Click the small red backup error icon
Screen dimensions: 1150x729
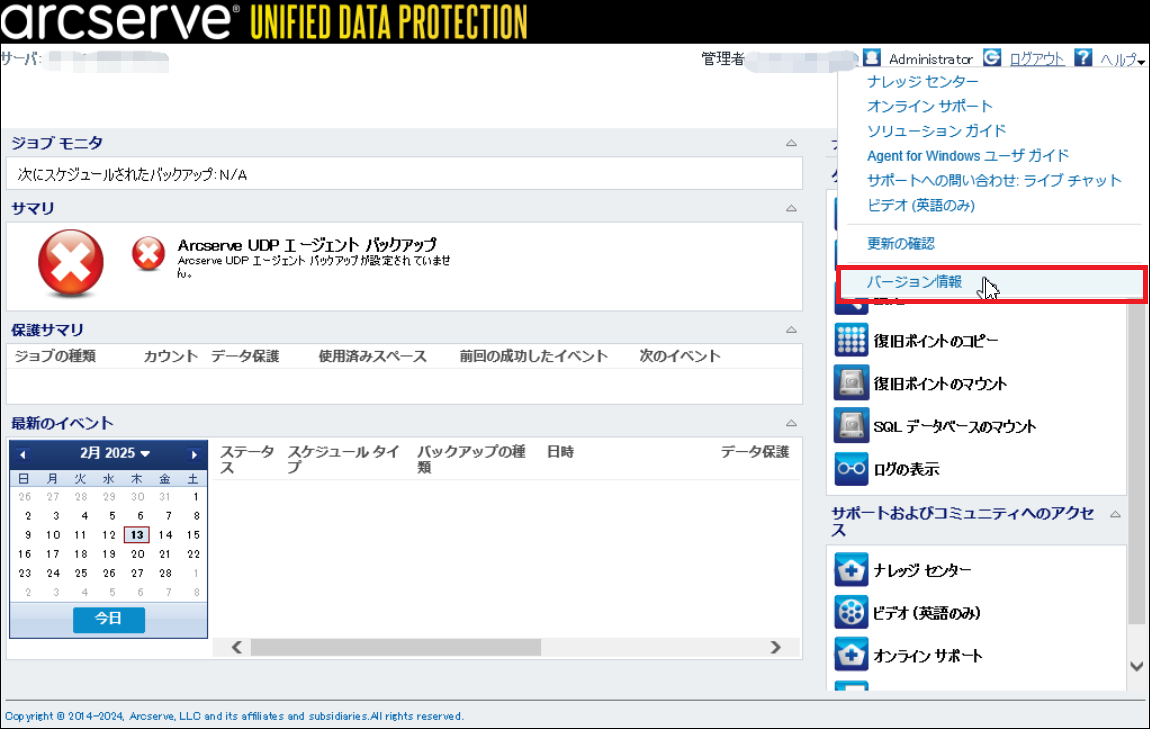pyautogui.click(x=148, y=254)
